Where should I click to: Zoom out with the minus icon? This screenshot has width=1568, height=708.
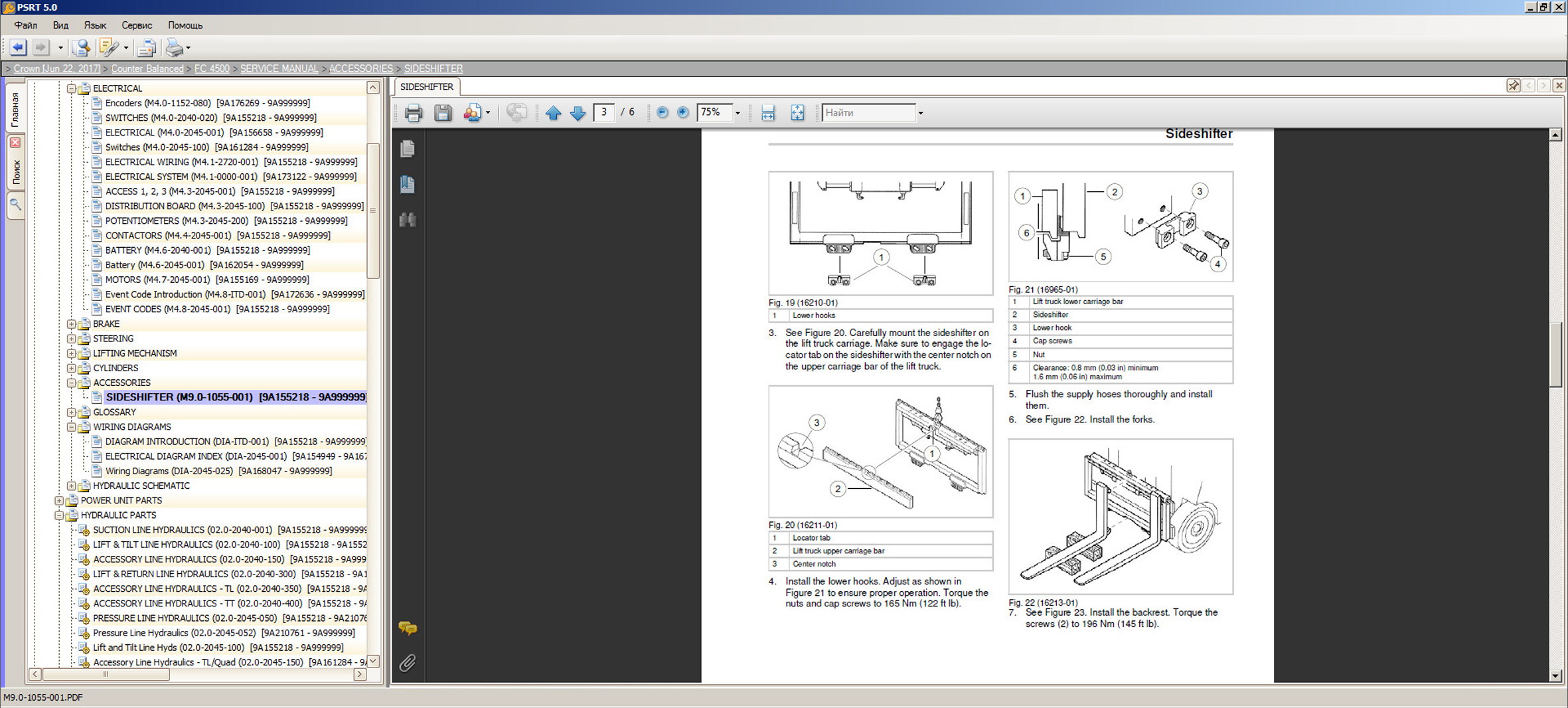click(x=662, y=113)
